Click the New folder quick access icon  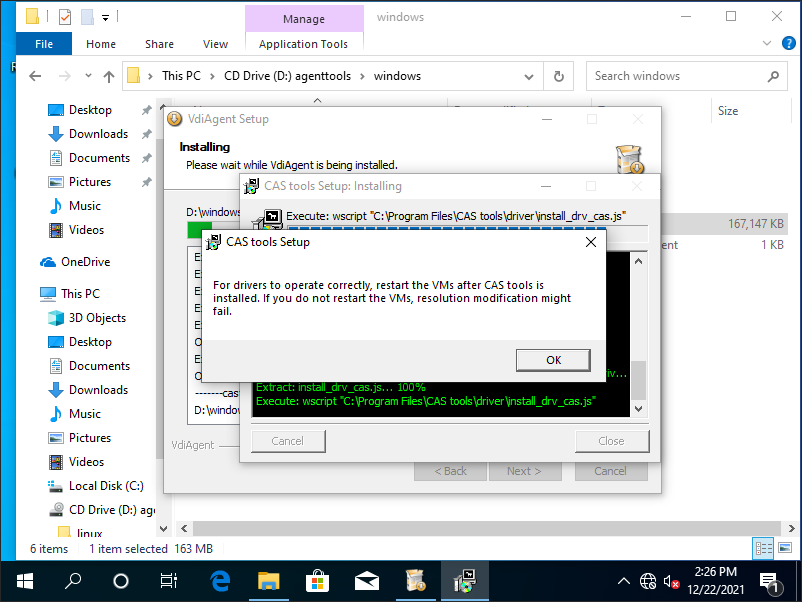pyautogui.click(x=87, y=17)
